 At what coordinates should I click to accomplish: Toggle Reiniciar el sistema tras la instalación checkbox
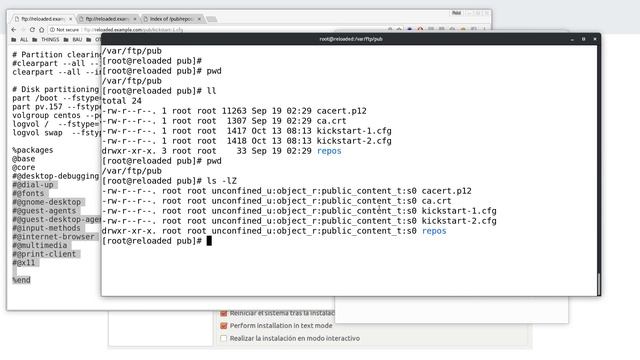tap(223, 313)
